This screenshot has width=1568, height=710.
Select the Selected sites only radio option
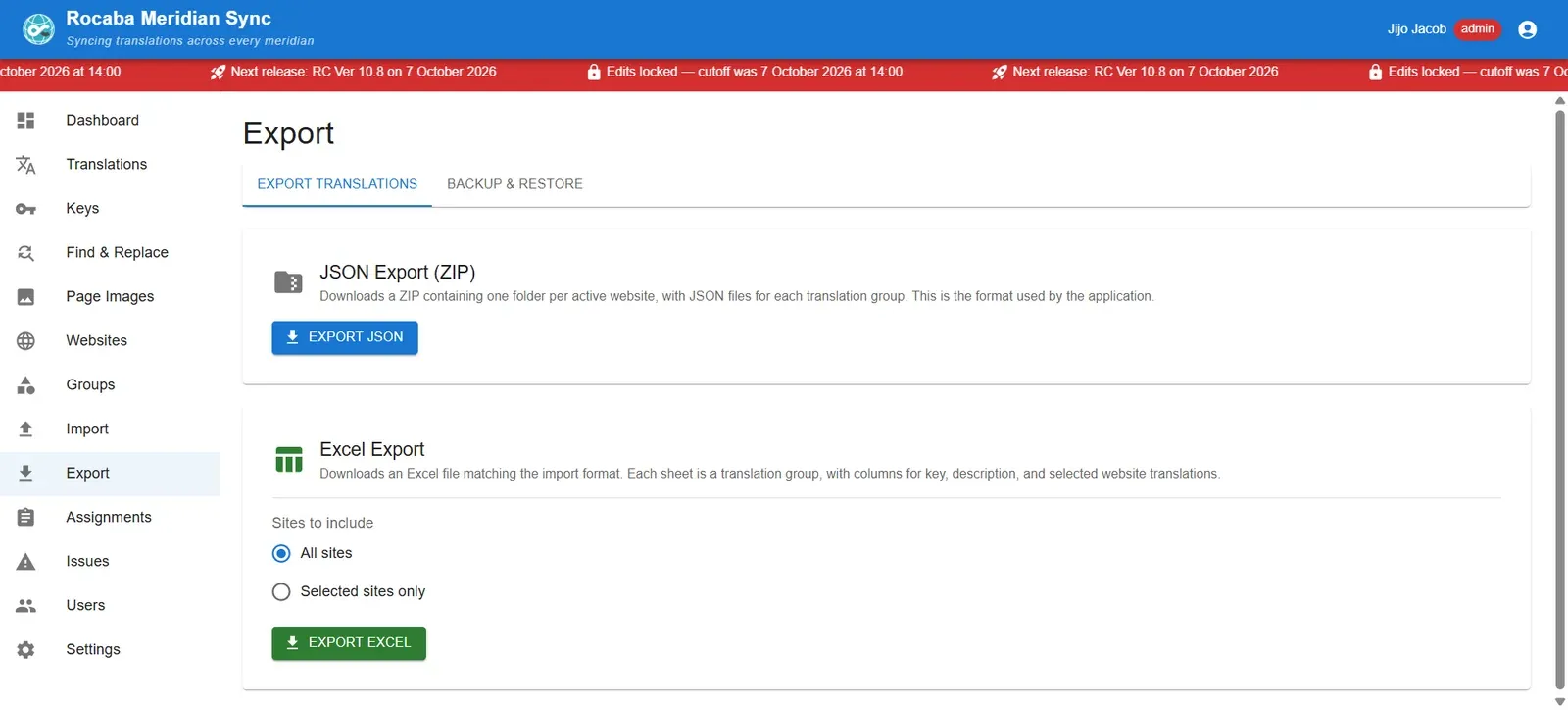281,592
